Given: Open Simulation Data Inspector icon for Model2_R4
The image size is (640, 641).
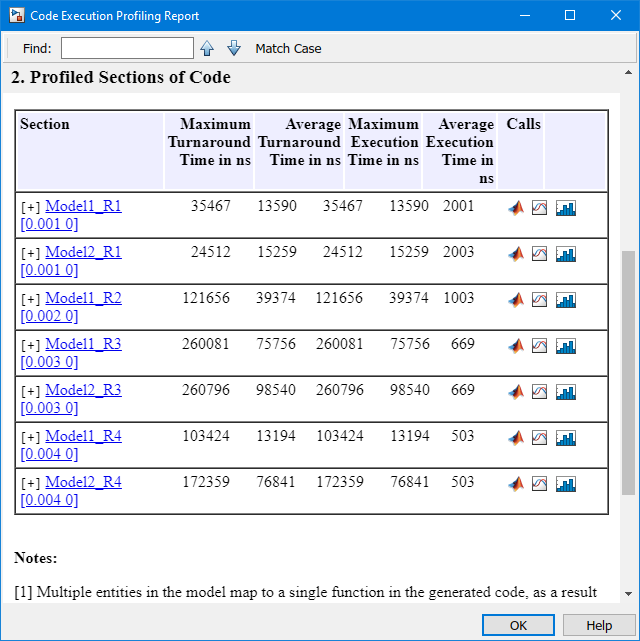Looking at the screenshot, I should (539, 484).
